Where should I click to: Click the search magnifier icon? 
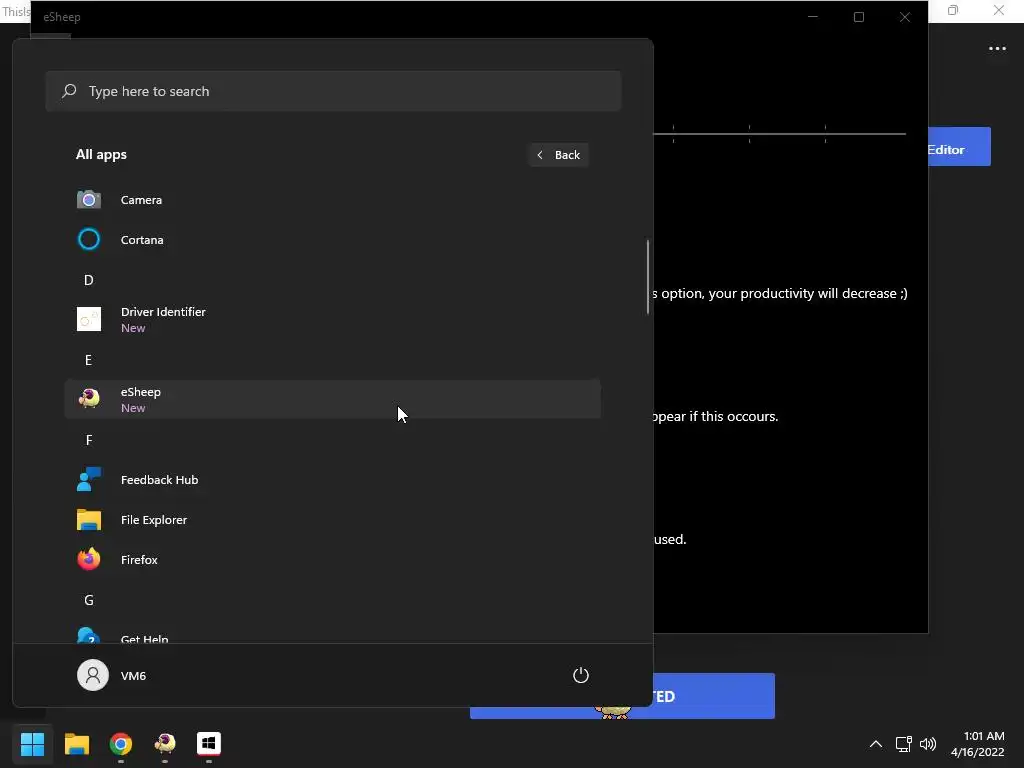tap(69, 91)
